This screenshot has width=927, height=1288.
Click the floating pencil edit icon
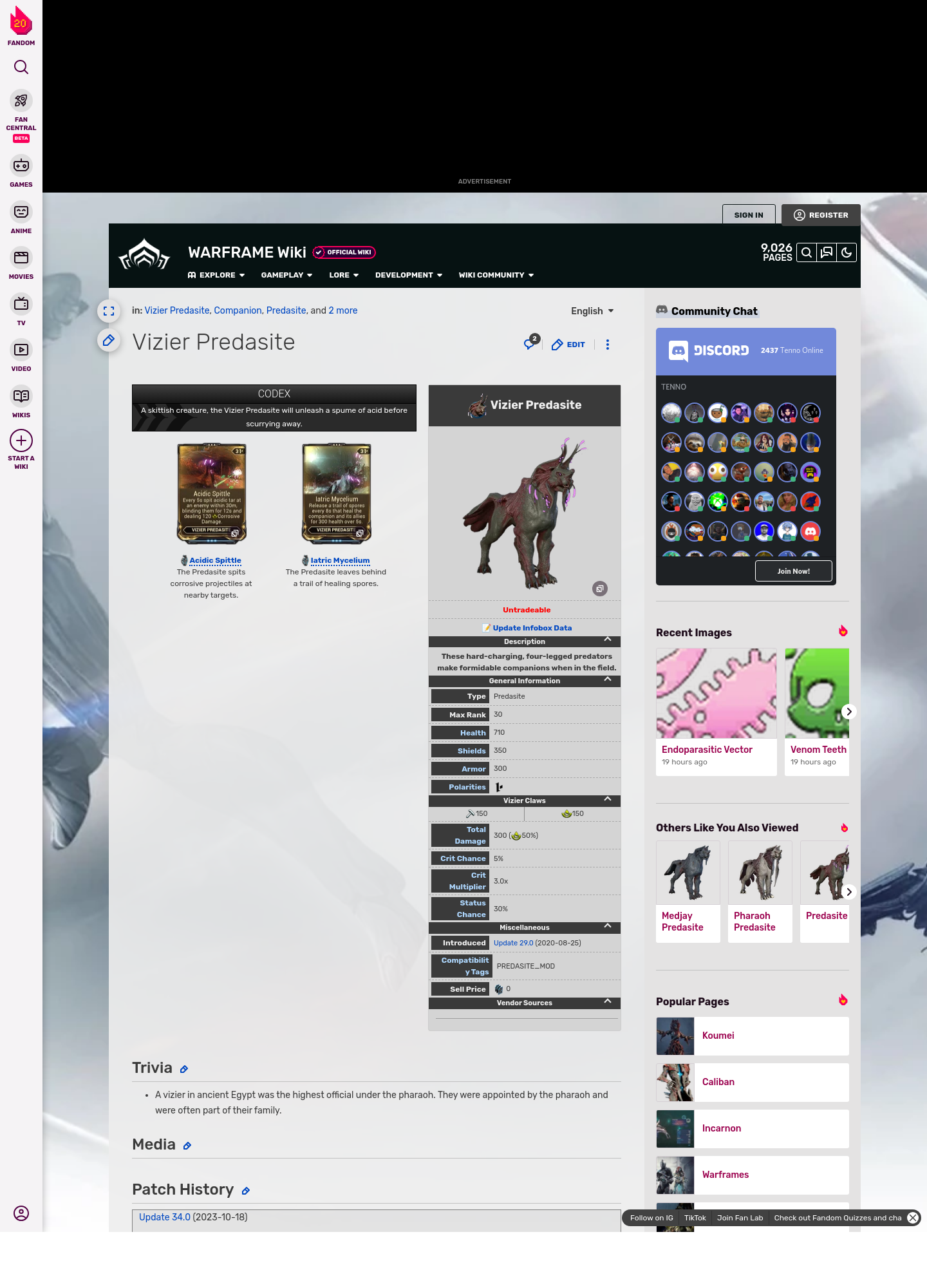point(109,340)
